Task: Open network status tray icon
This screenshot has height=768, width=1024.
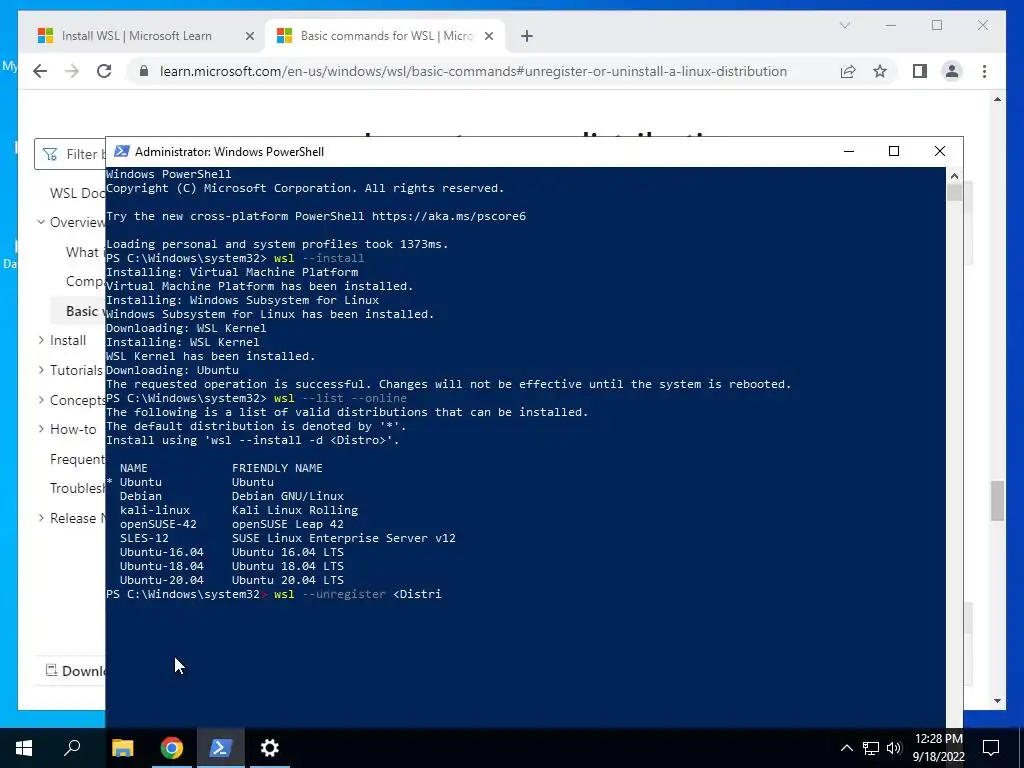Action: (x=871, y=748)
